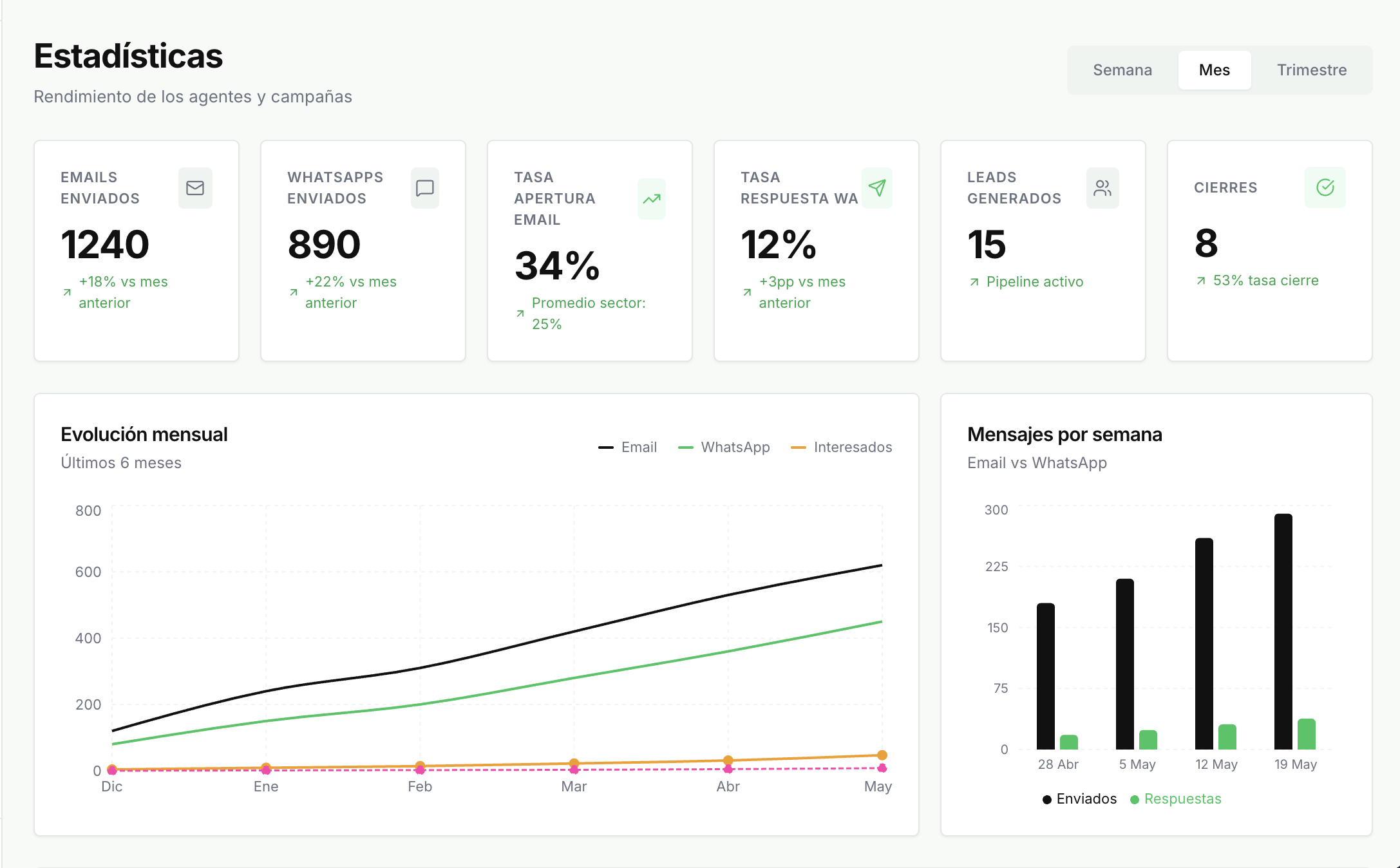Image resolution: width=1400 pixels, height=868 pixels.
Task: Click the green Respuestas bar for 12 May
Action: tap(1227, 737)
